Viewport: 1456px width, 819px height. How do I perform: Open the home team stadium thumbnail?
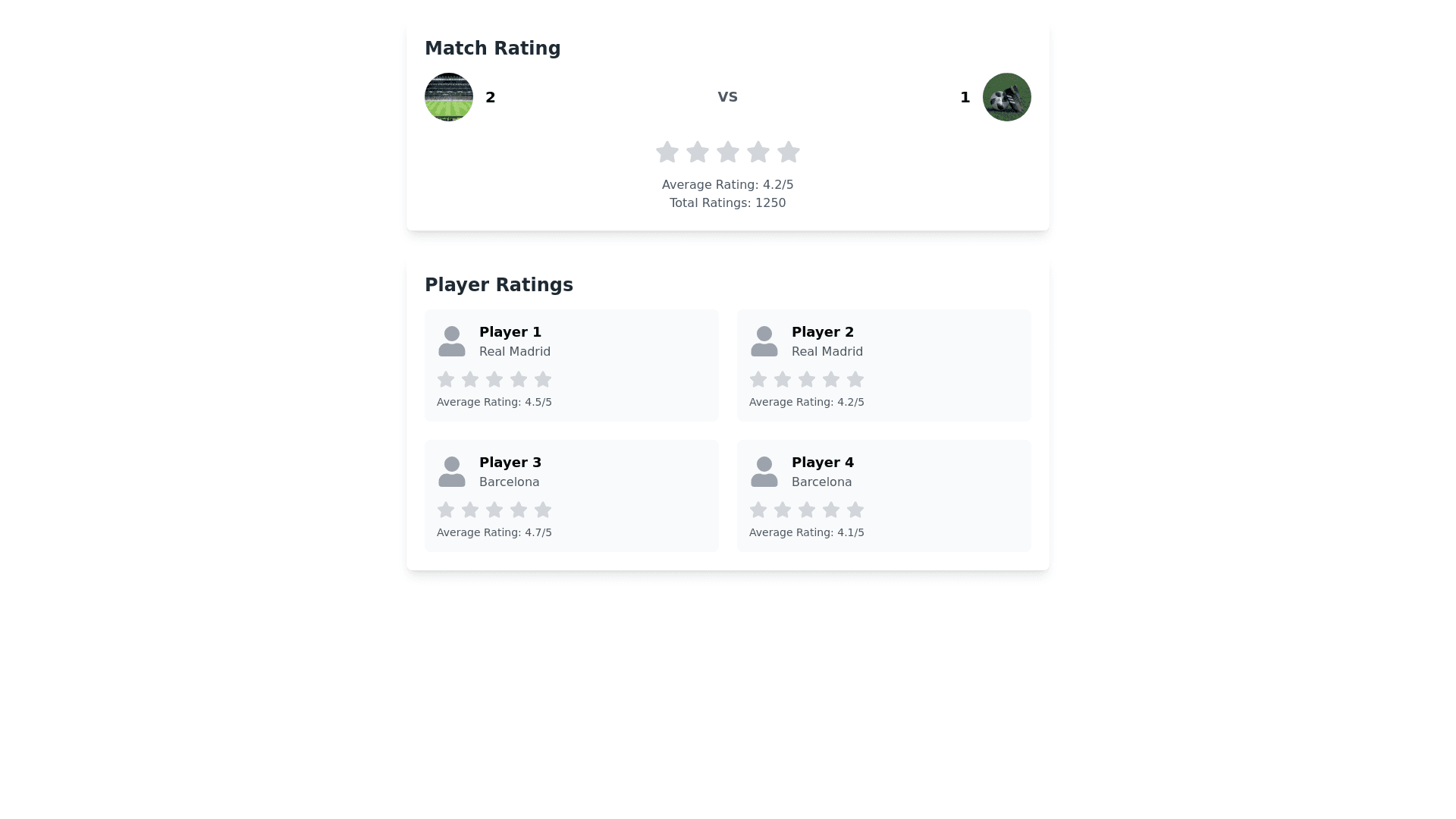(449, 97)
